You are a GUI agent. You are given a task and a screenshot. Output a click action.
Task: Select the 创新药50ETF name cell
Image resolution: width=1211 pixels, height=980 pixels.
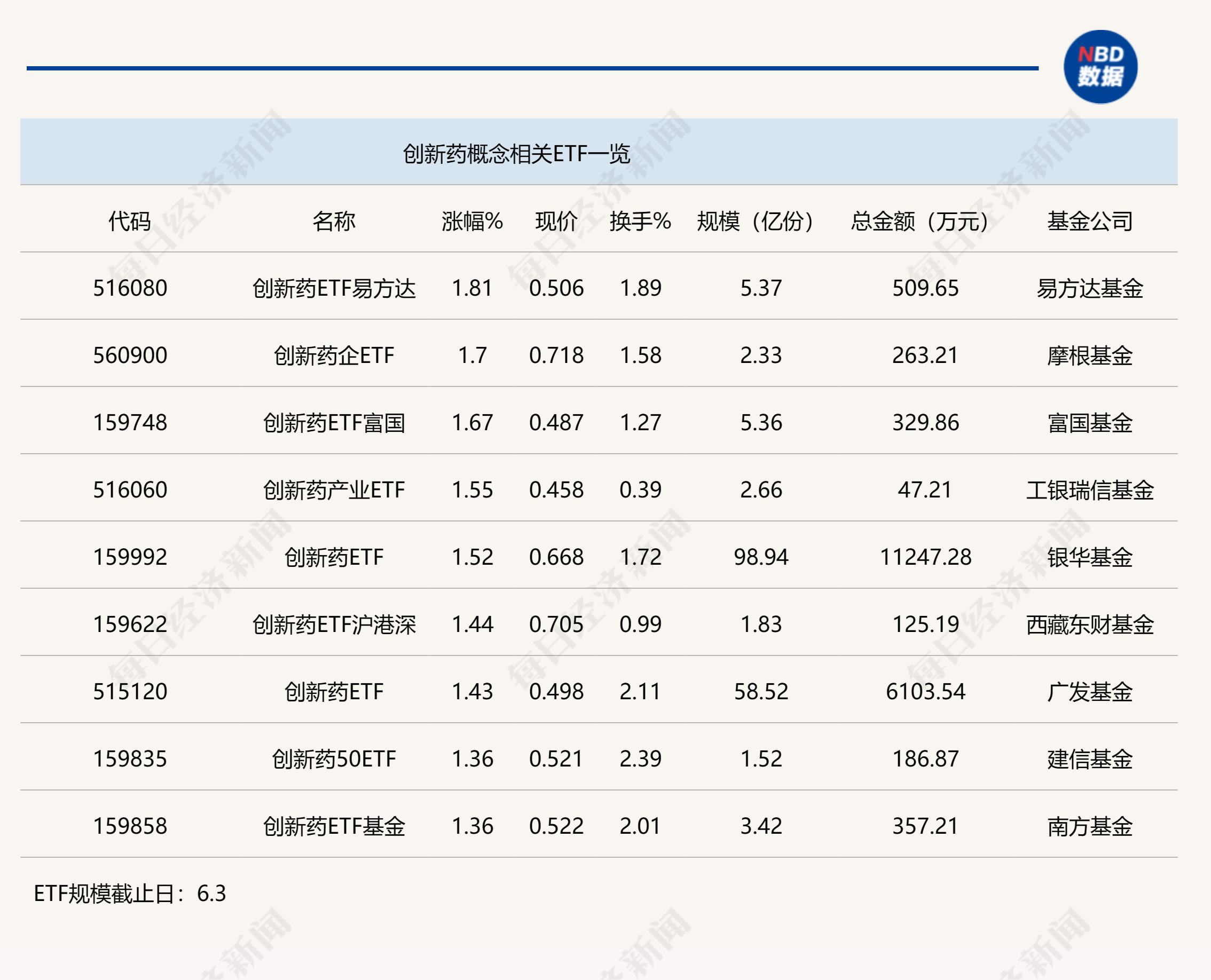coord(334,758)
